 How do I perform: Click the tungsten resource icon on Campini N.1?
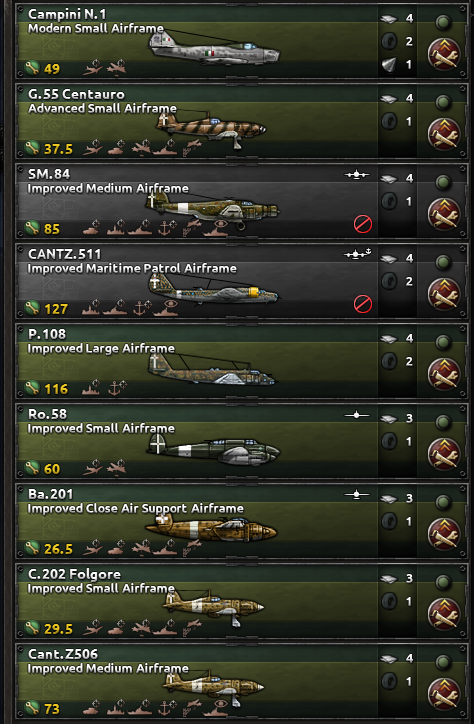[x=389, y=65]
